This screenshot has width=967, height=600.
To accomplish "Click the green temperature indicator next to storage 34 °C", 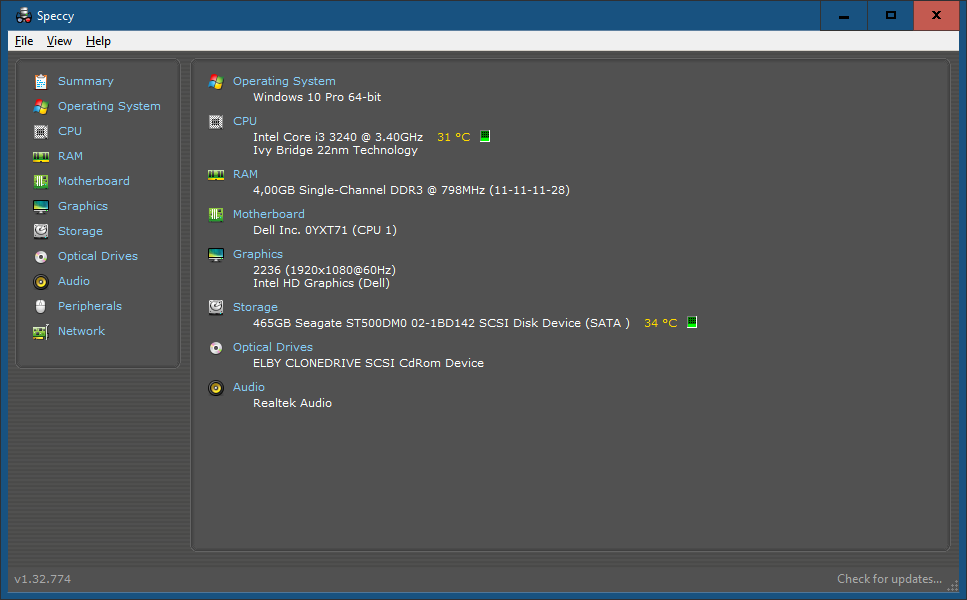I will click(692, 323).
